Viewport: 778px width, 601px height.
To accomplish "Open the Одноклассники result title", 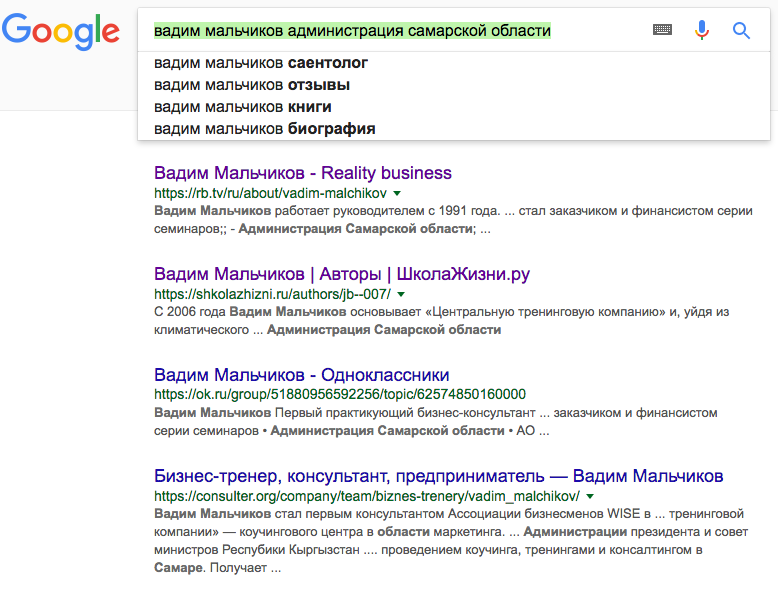I will [302, 375].
